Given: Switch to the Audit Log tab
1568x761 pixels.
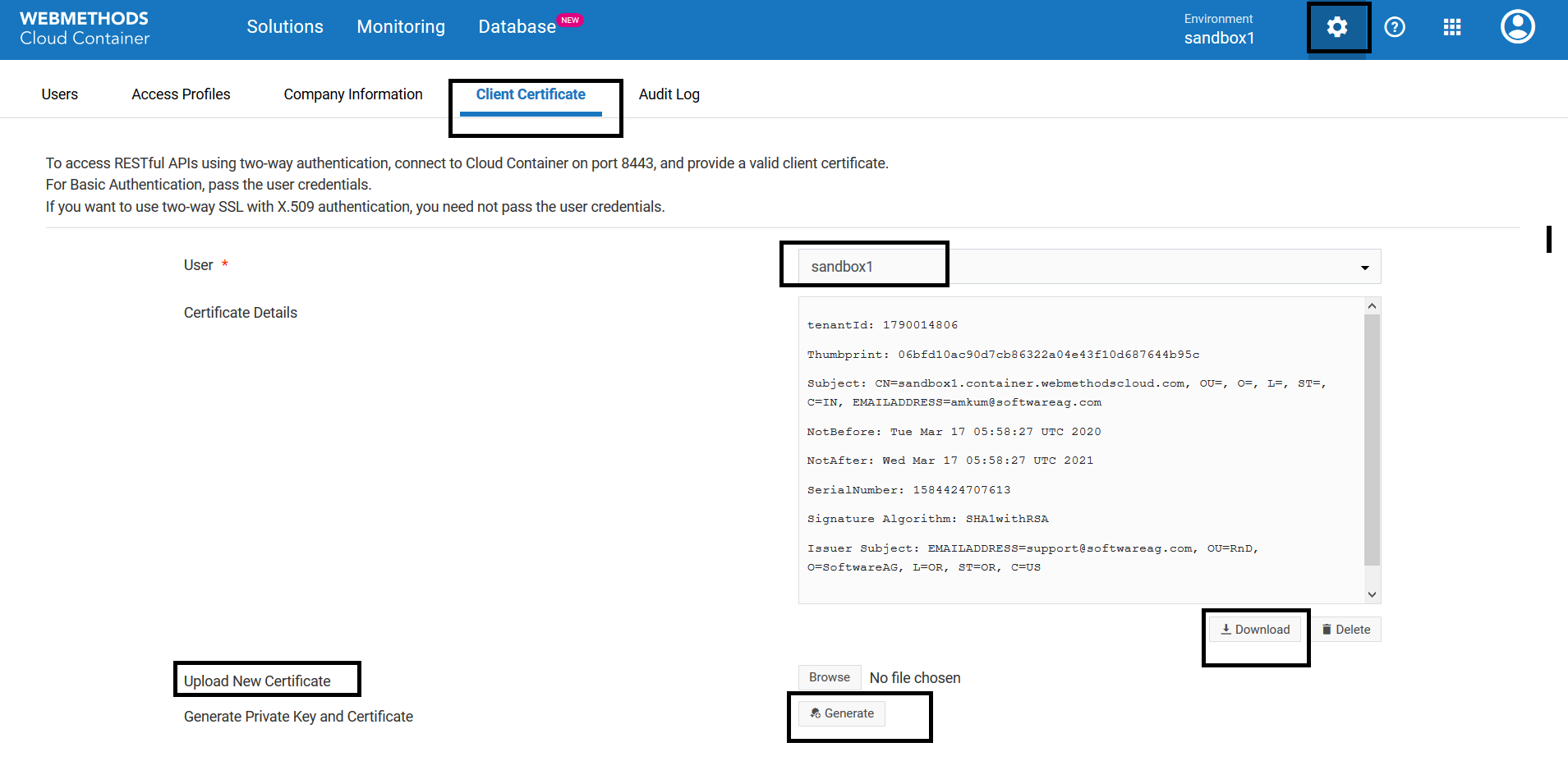Looking at the screenshot, I should coord(669,94).
